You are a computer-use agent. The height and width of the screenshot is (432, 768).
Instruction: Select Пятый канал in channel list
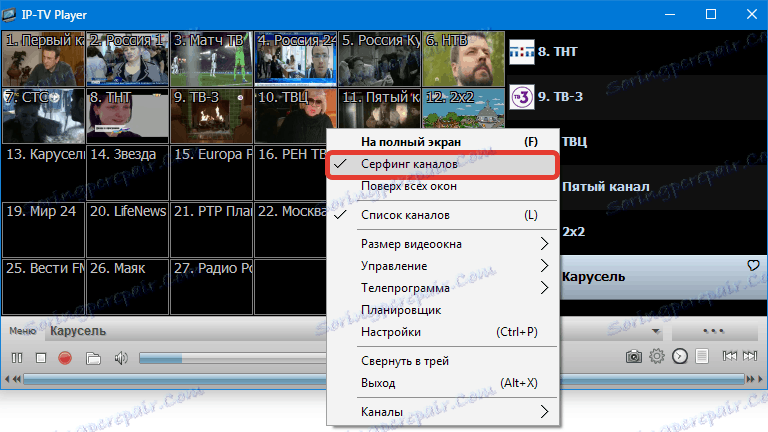pyautogui.click(x=663, y=187)
